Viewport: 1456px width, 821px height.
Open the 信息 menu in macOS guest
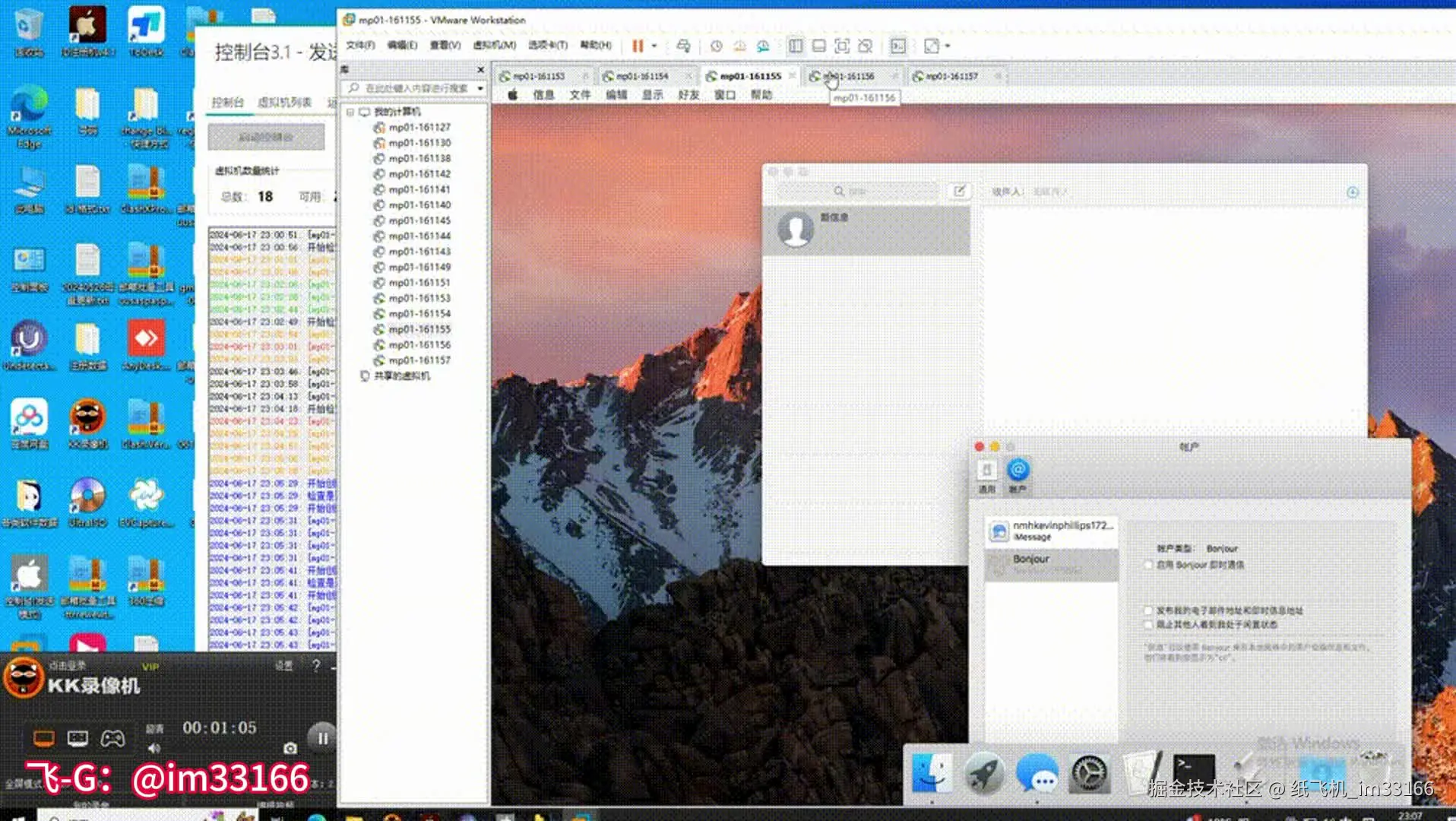(x=543, y=95)
